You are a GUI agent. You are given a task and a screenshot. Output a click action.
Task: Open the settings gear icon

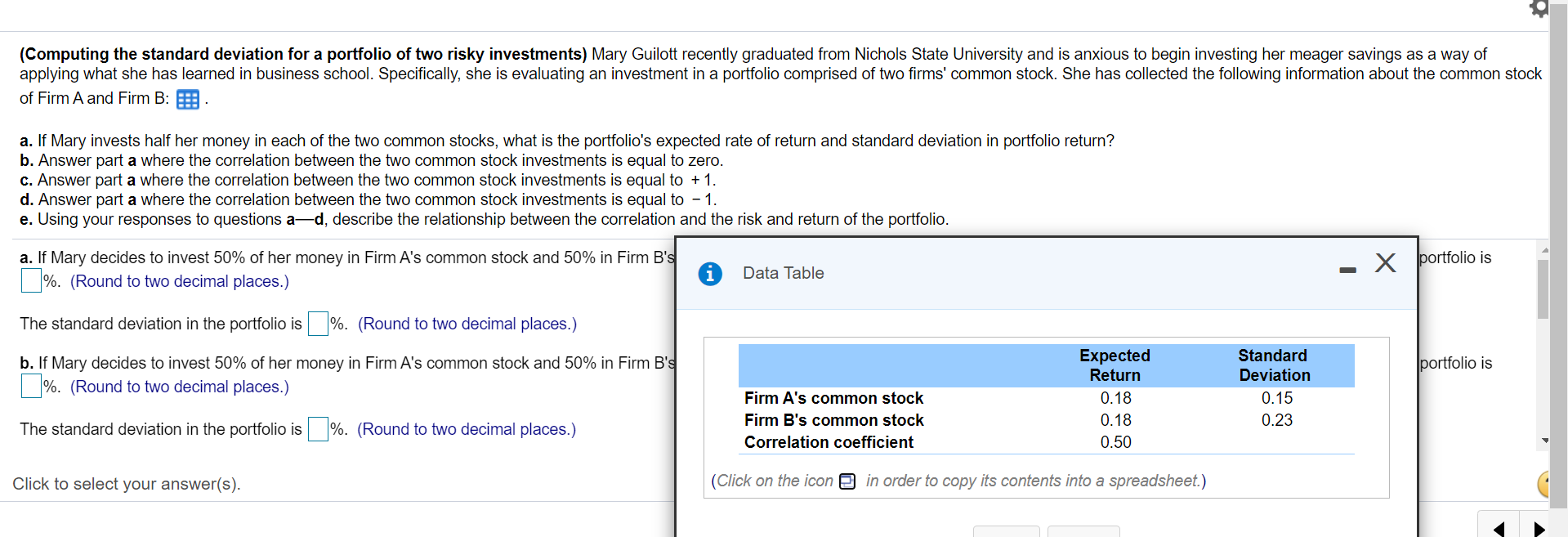tap(1539, 8)
